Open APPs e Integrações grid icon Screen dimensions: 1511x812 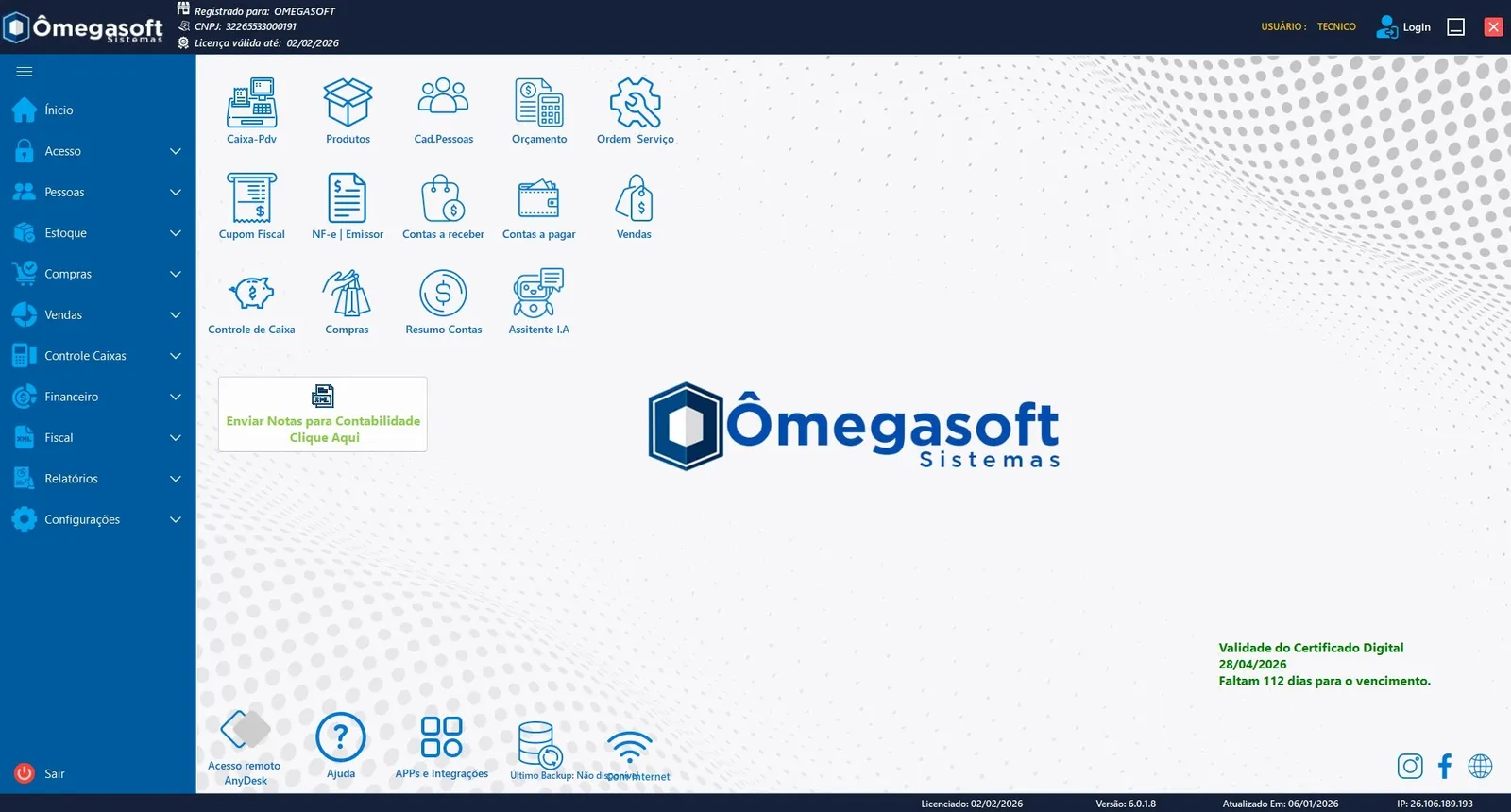[x=441, y=736]
